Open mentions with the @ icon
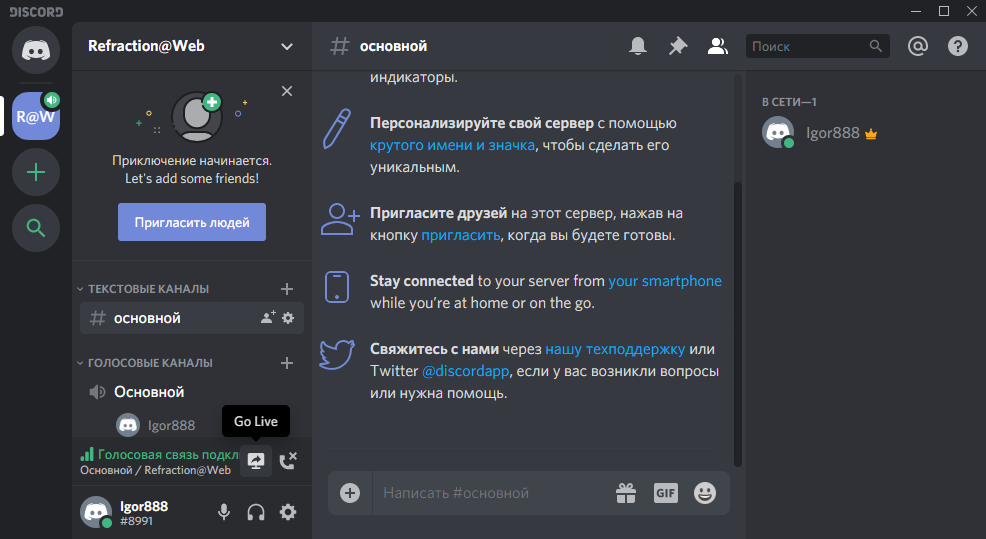 pyautogui.click(x=917, y=46)
